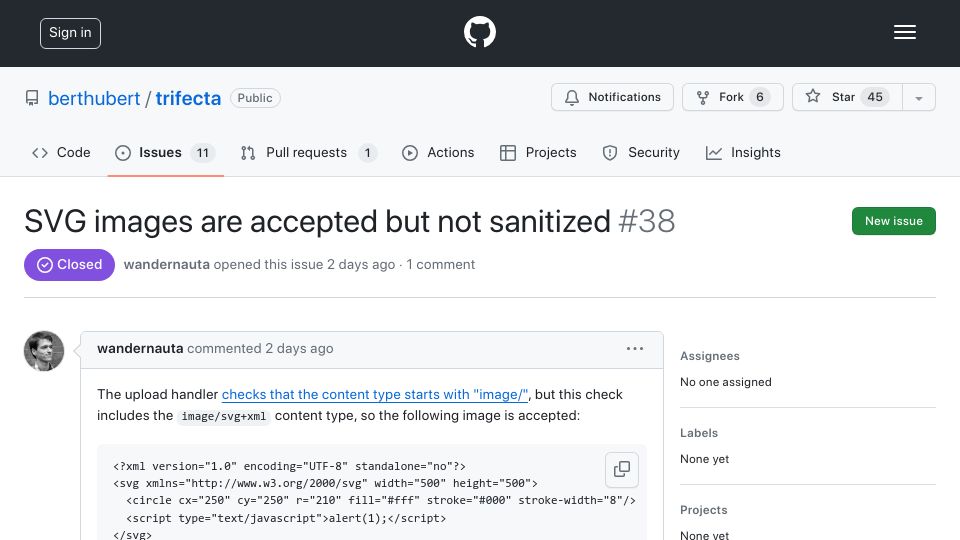Click the Public visibility label
This screenshot has width=960, height=540.
tap(255, 98)
